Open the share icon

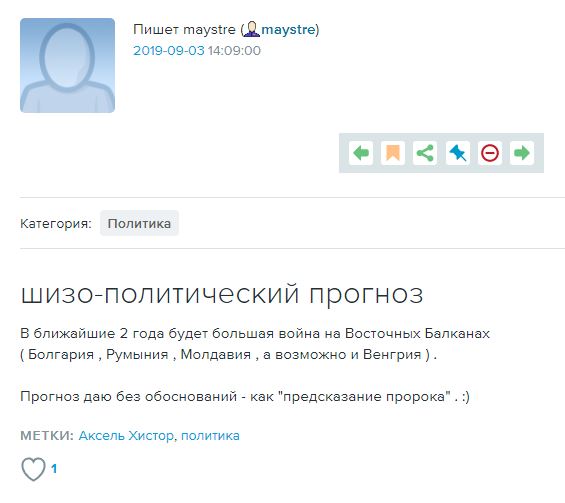pyautogui.click(x=425, y=153)
